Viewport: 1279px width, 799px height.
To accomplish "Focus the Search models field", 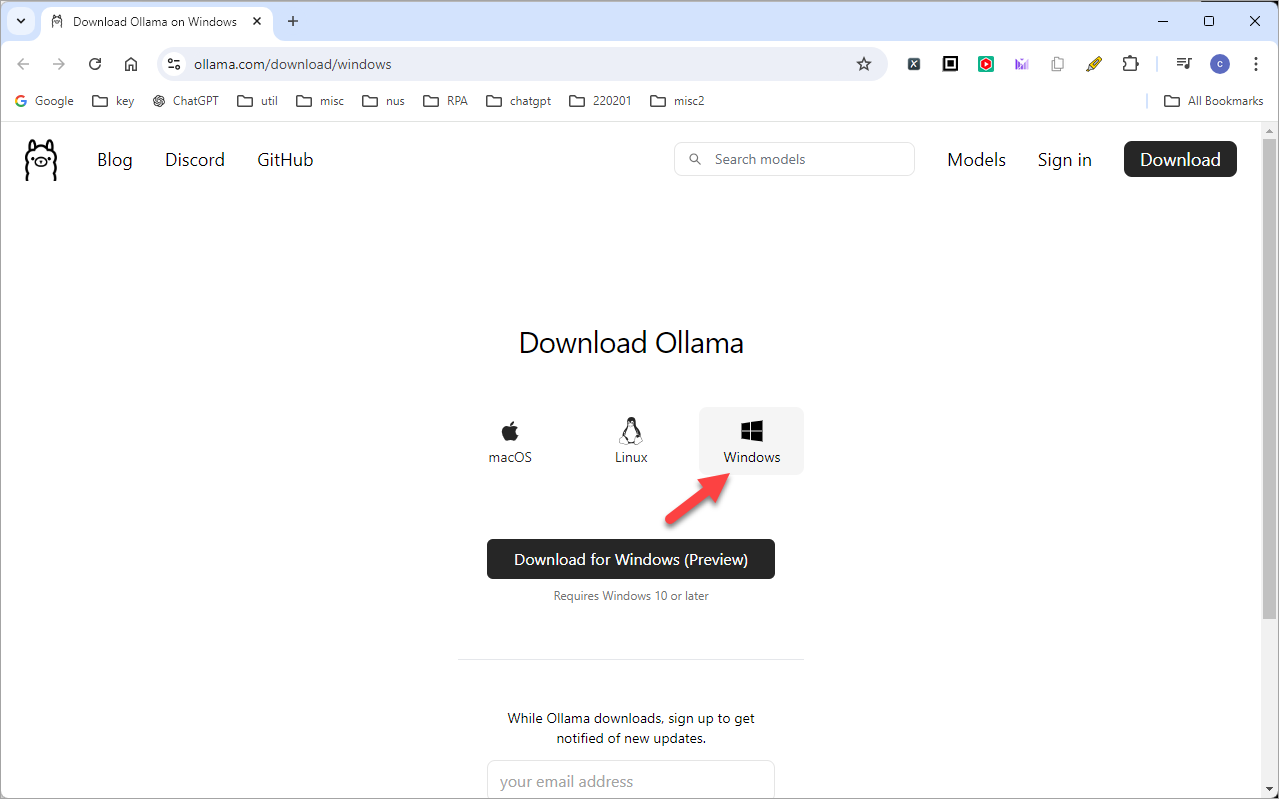I will tap(794, 159).
